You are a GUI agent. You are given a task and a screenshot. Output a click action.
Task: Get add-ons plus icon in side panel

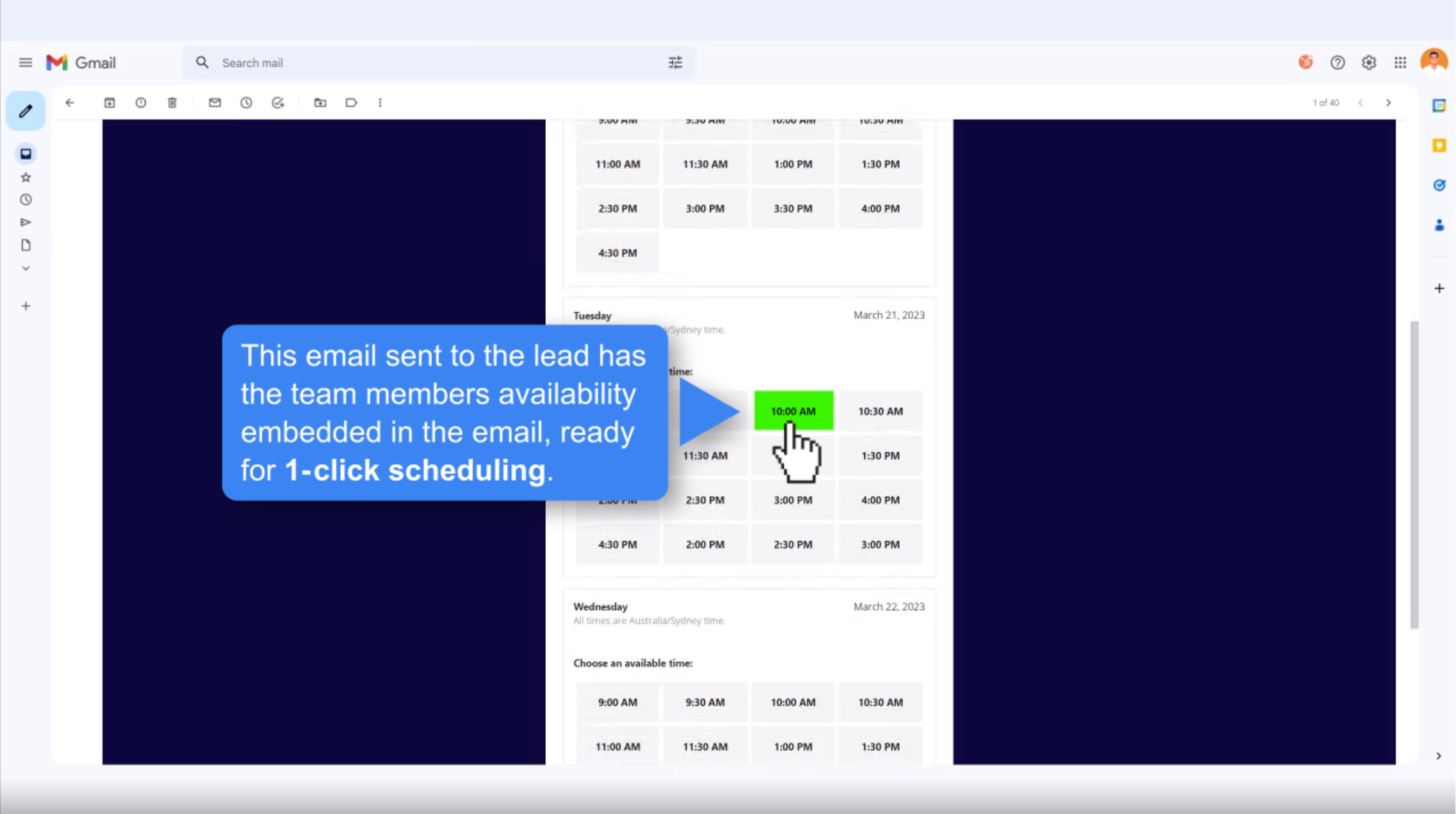pyautogui.click(x=1439, y=289)
